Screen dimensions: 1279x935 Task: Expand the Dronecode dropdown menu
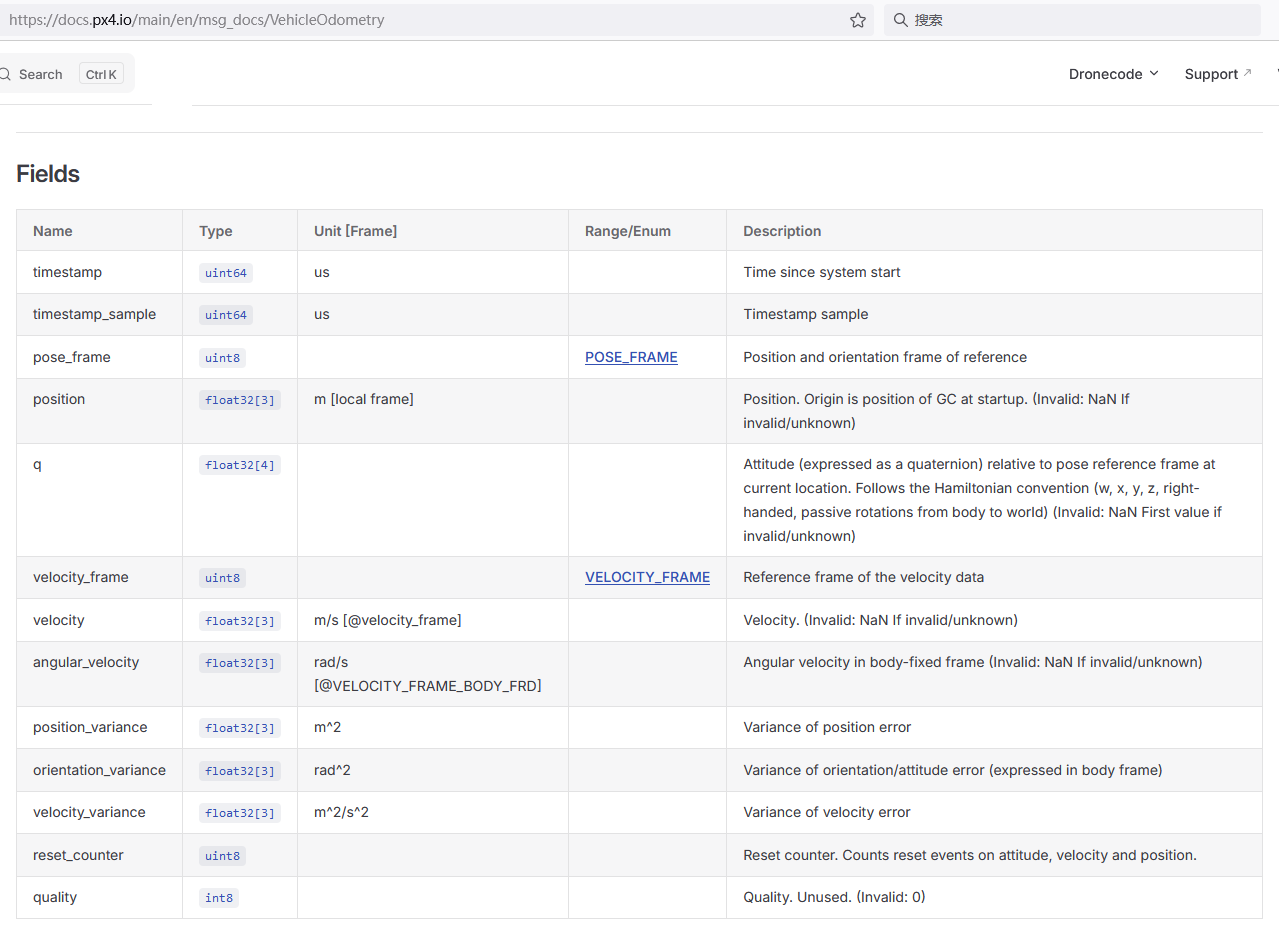[x=1114, y=74]
